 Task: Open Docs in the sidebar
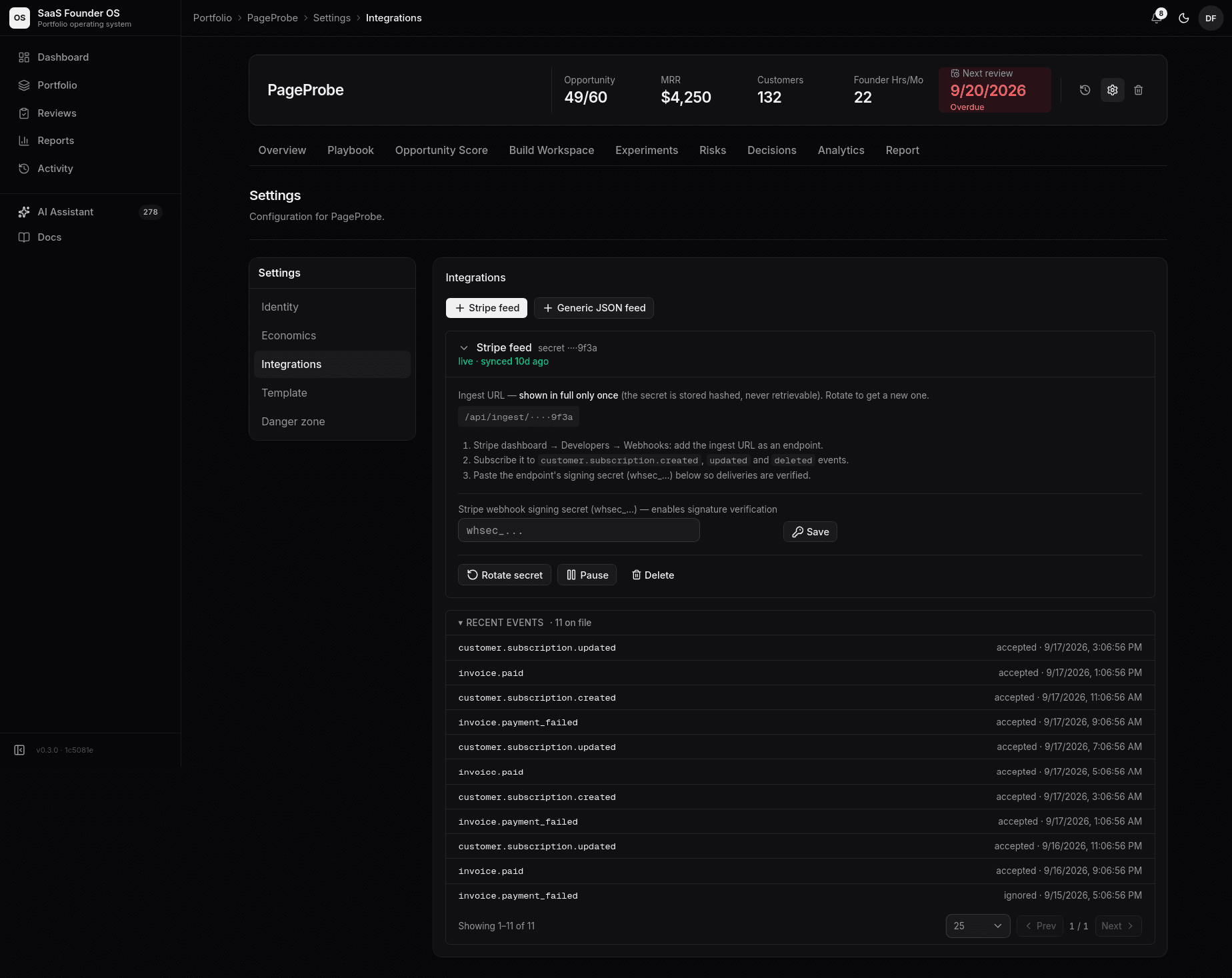tap(90, 237)
